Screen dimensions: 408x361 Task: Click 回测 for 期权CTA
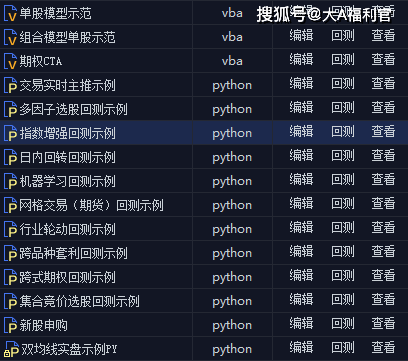point(343,59)
